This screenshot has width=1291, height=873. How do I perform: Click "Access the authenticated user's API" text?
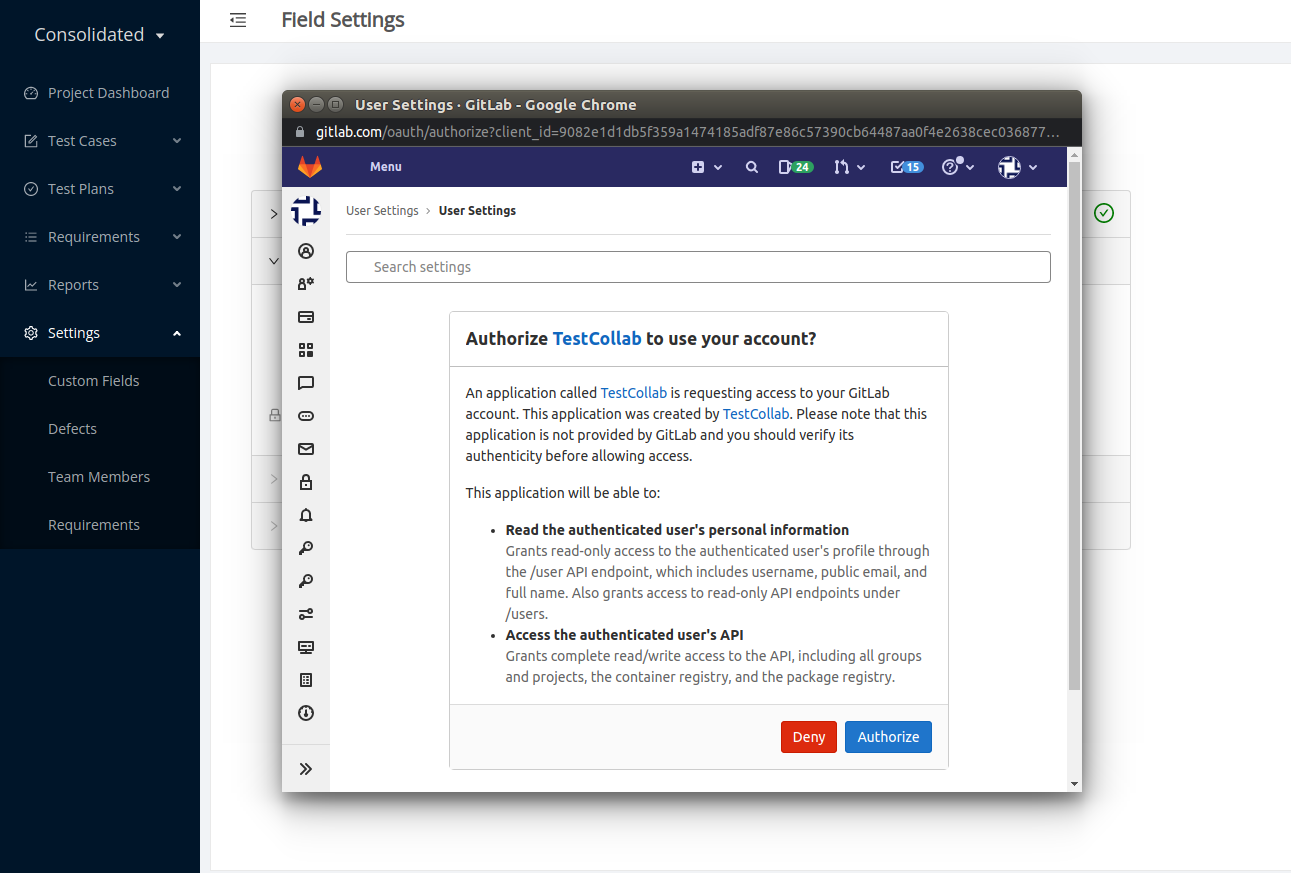[x=624, y=635]
